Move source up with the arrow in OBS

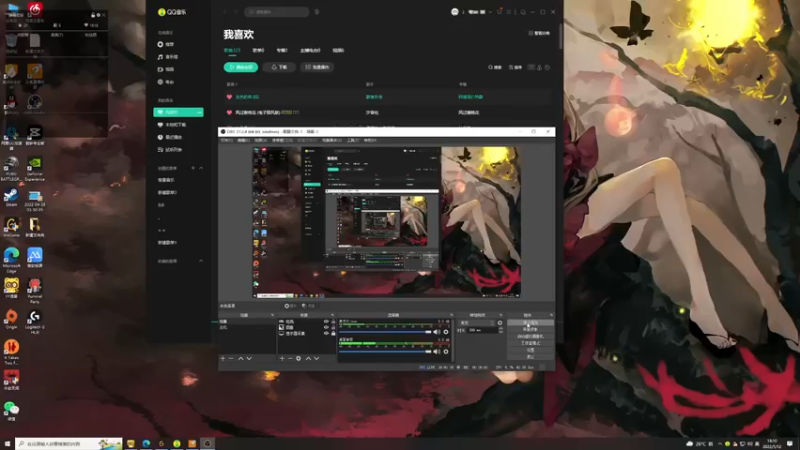308,359
